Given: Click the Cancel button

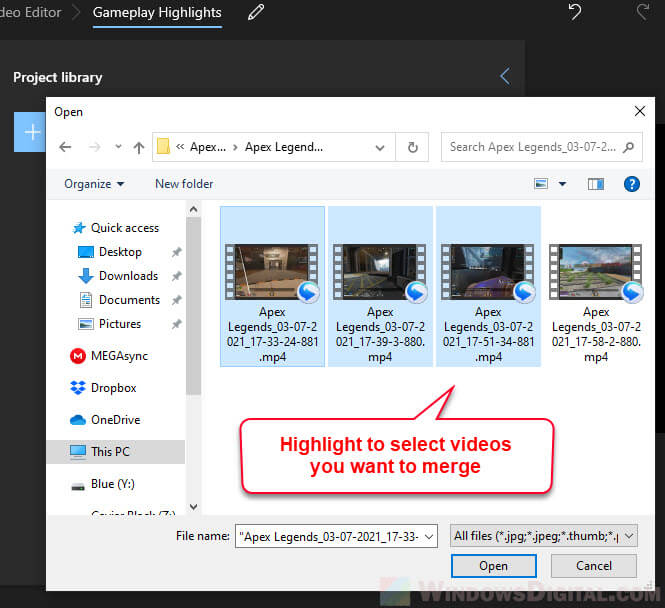Looking at the screenshot, I should point(594,566).
